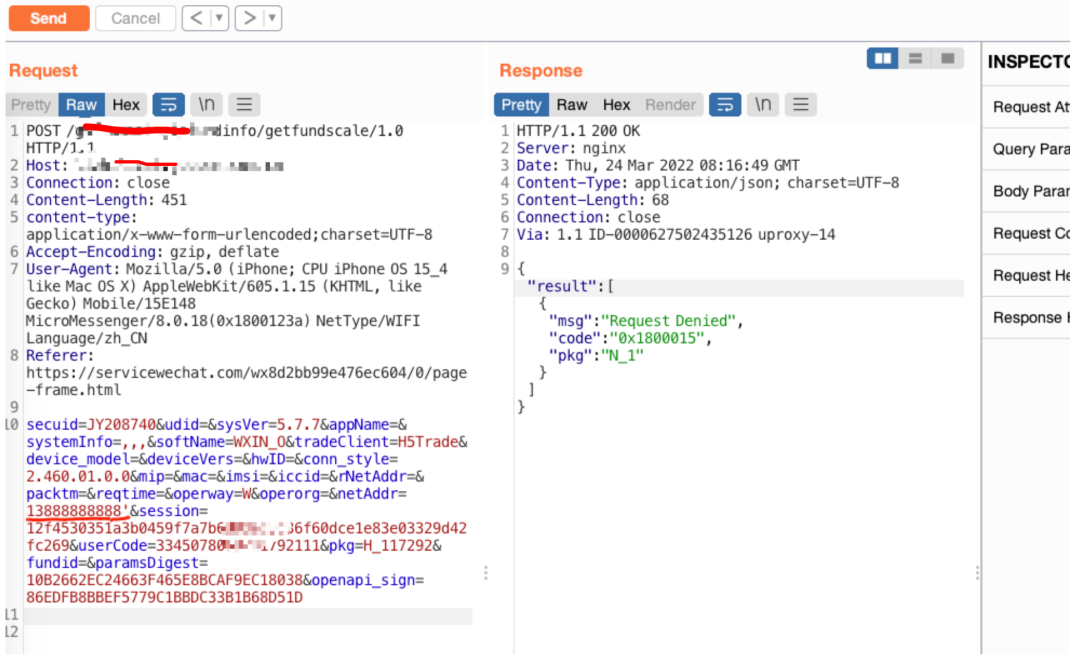Click the "N_1" pkg value

click(623, 355)
